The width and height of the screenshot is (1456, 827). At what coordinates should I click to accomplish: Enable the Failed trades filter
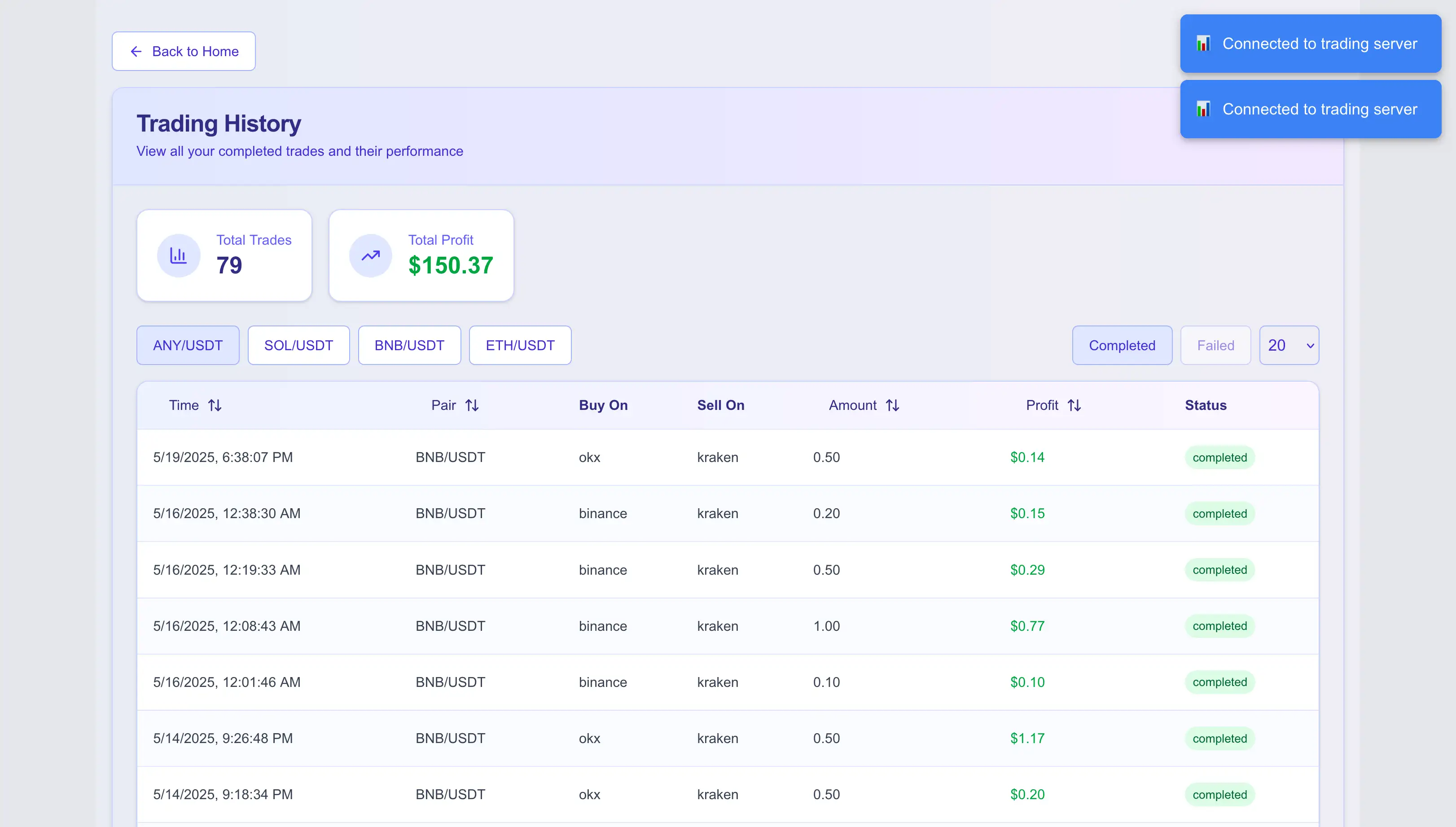pos(1215,345)
